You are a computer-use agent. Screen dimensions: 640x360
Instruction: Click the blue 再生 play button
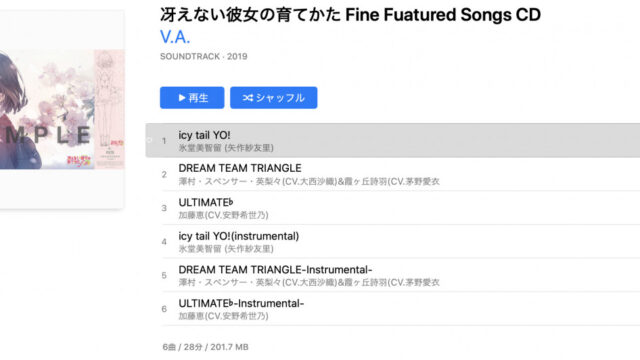click(192, 98)
